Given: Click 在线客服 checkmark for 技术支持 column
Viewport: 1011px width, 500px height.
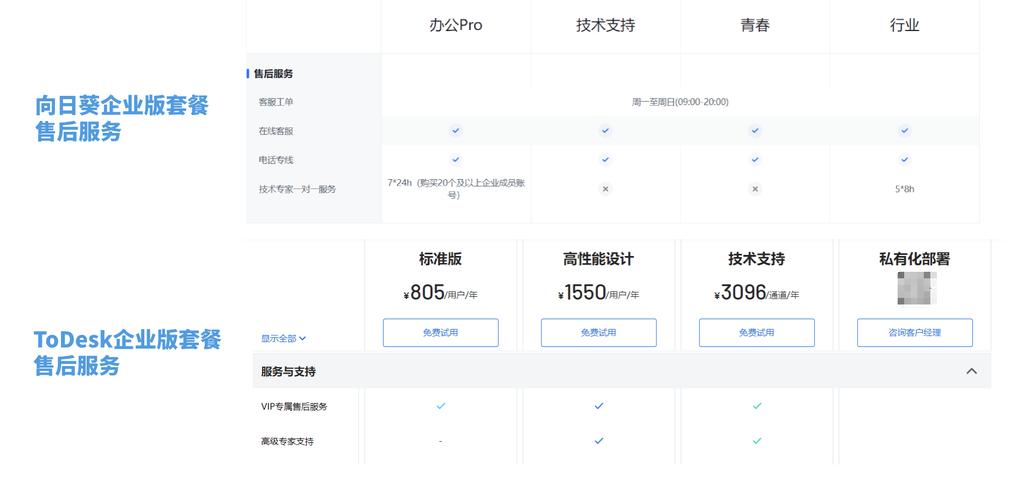Looking at the screenshot, I should point(605,130).
